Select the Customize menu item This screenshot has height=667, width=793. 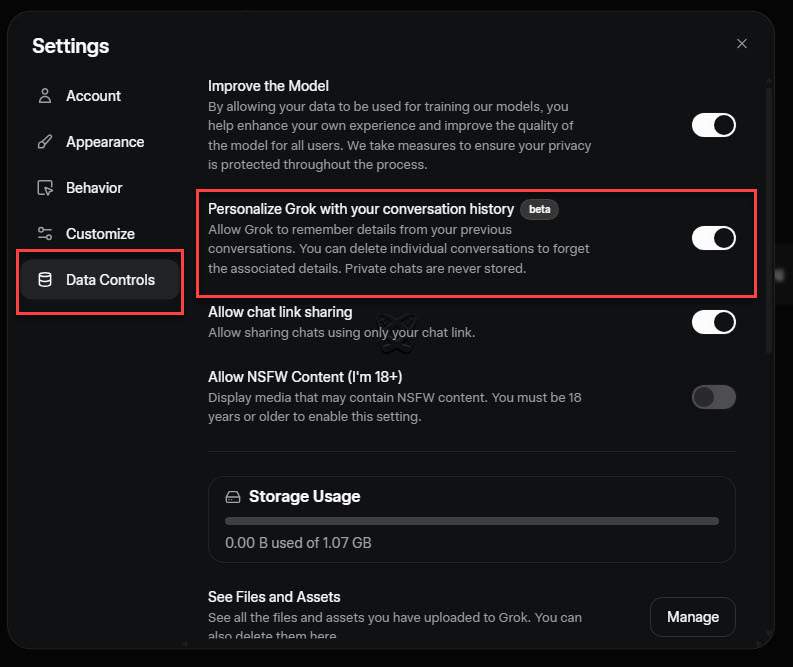pyautogui.click(x=100, y=234)
